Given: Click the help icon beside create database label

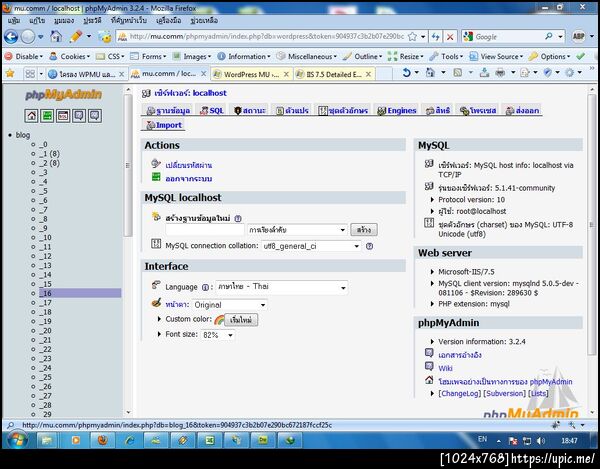Looking at the screenshot, I should click(238, 218).
